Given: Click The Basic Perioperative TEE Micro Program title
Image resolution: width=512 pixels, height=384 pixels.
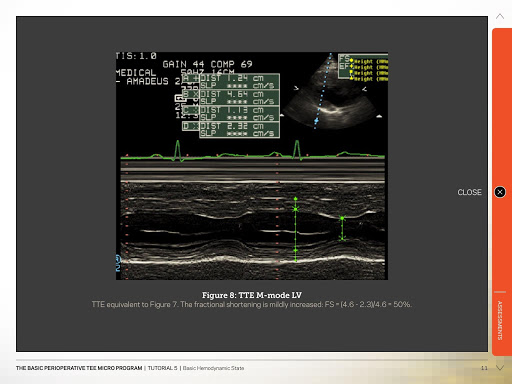Looking at the screenshot, I should point(79,368).
